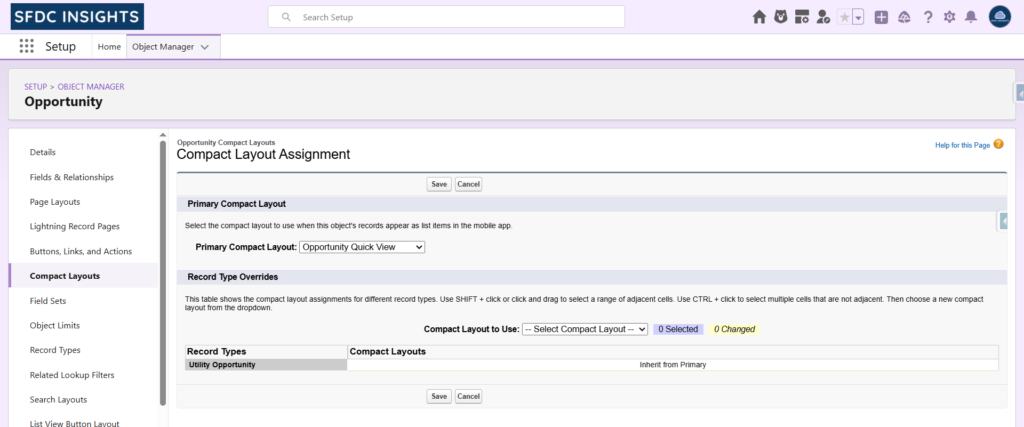
Task: Open the notifications bell
Action: (x=970, y=17)
